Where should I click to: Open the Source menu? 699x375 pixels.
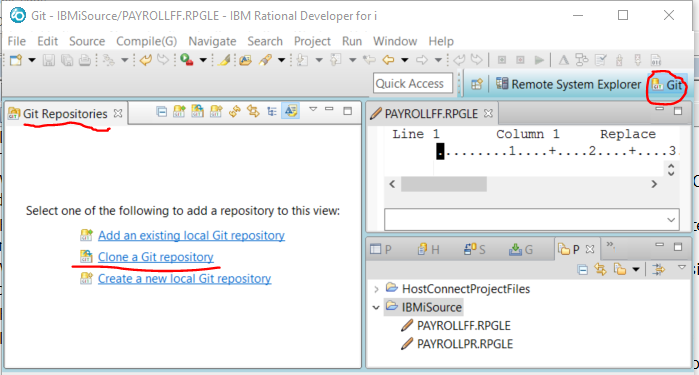click(87, 41)
